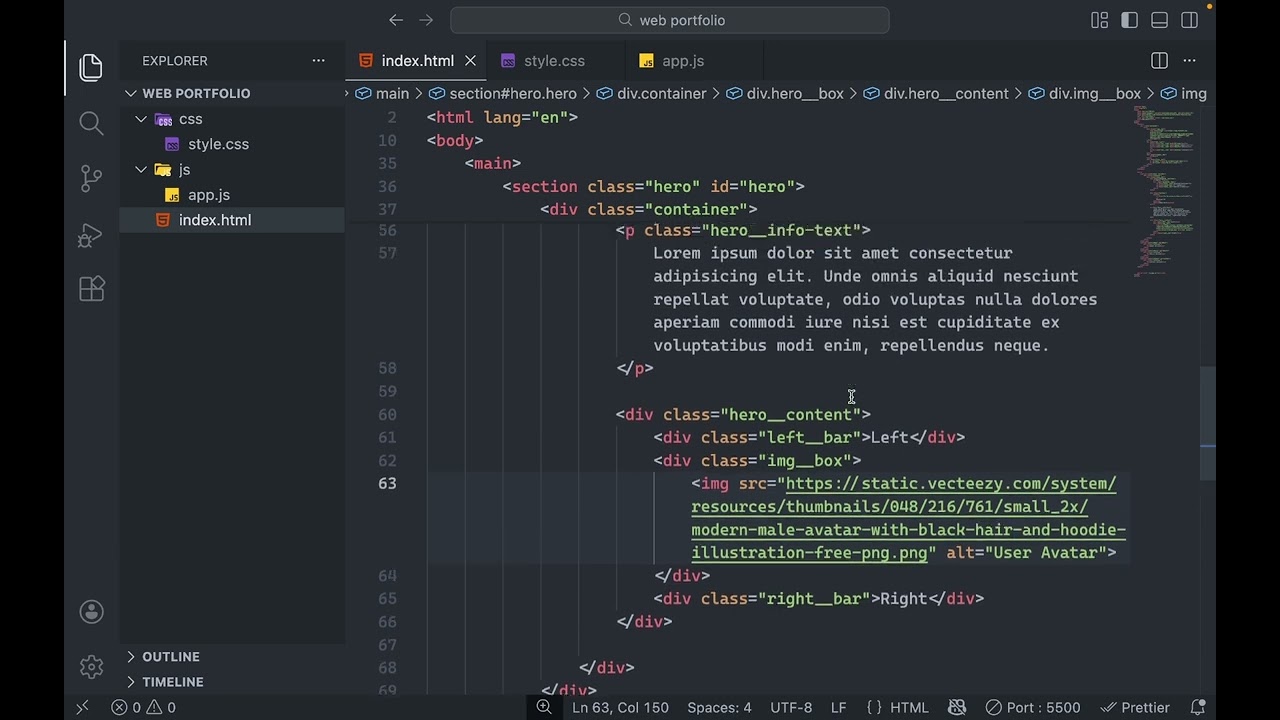Open style.css in the explorer
The image size is (1280, 720).
[x=218, y=144]
